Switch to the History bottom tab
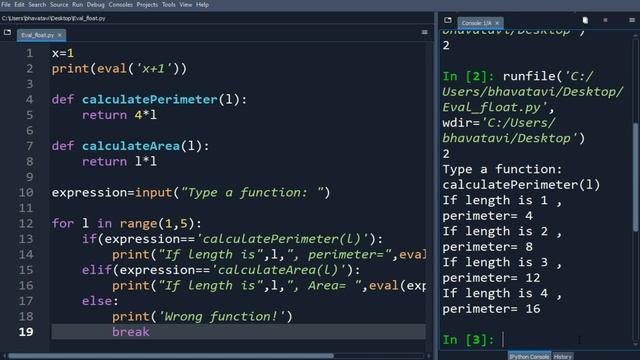The height and width of the screenshot is (360, 640). (x=562, y=356)
